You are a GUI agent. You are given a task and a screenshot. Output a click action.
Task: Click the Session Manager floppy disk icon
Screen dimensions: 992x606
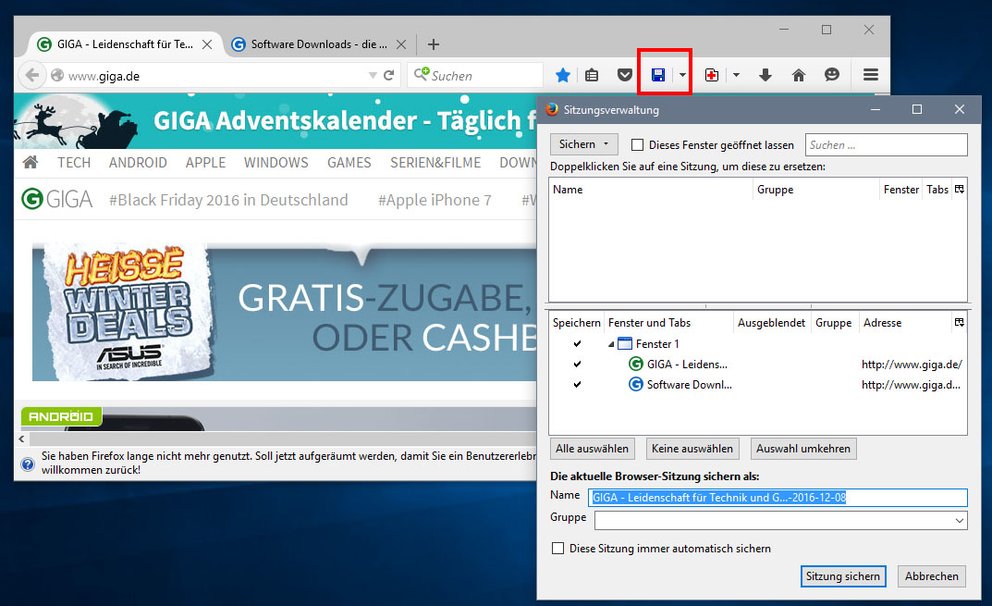tap(658, 75)
